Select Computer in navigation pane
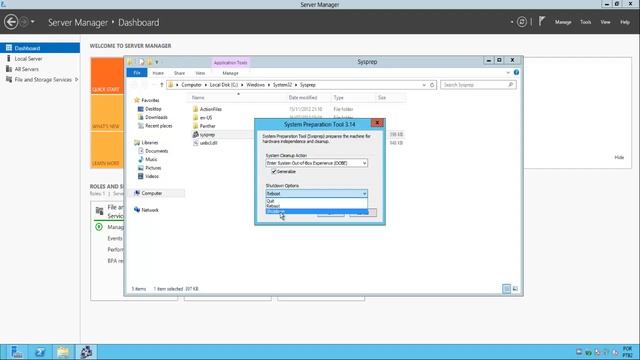This screenshot has width=640, height=360. [151, 193]
